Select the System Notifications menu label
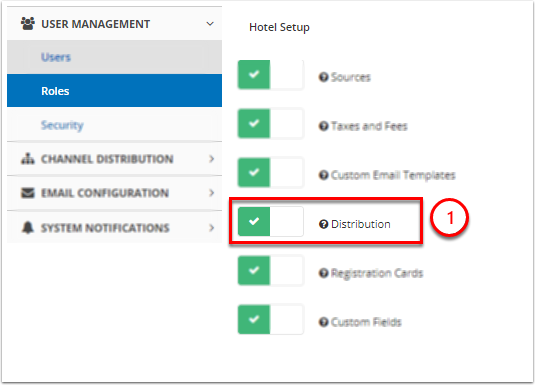The width and height of the screenshot is (535, 385). pos(105,228)
